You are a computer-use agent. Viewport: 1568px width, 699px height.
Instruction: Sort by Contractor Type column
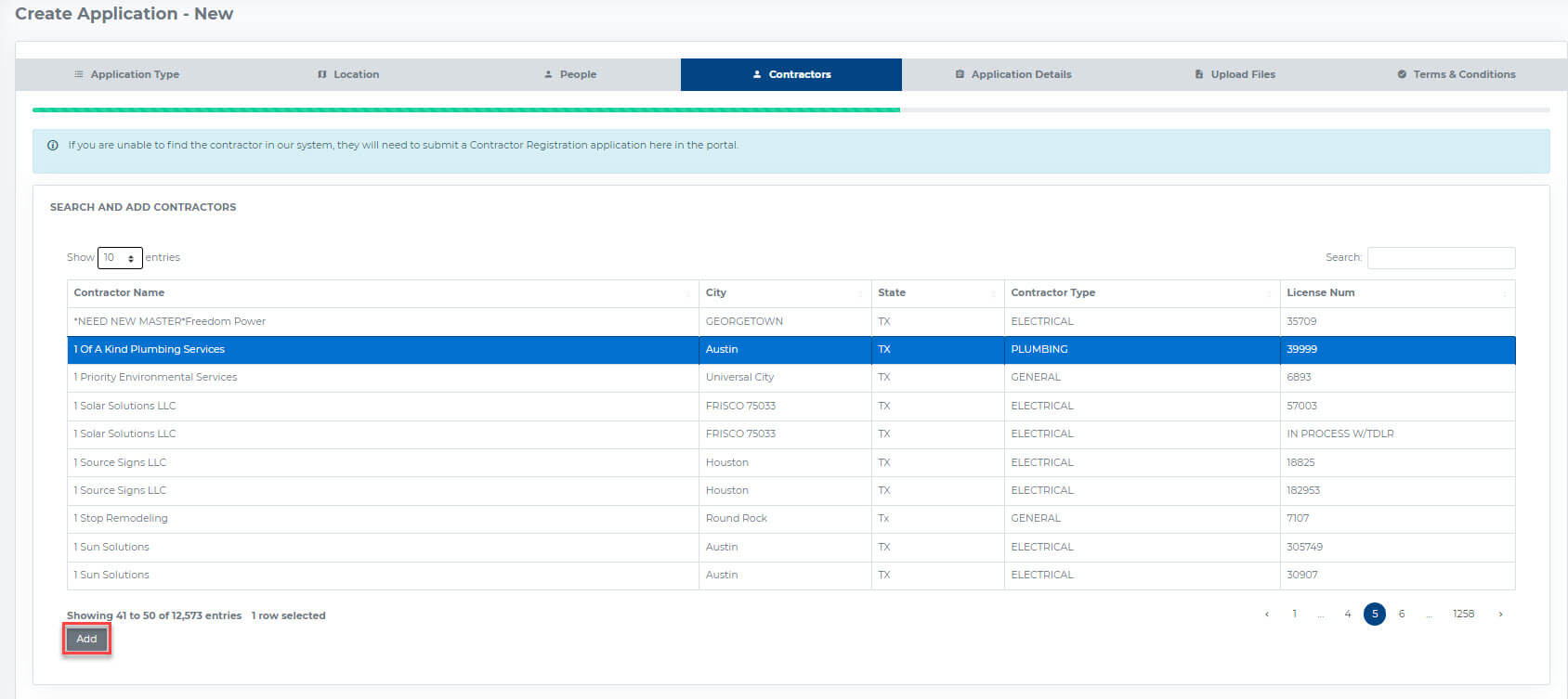click(x=1142, y=293)
